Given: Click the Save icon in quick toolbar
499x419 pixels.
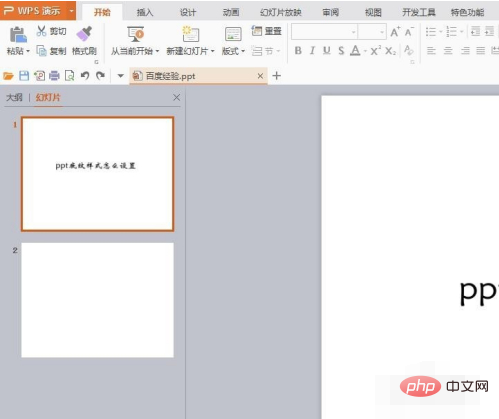Looking at the screenshot, I should tap(24, 76).
